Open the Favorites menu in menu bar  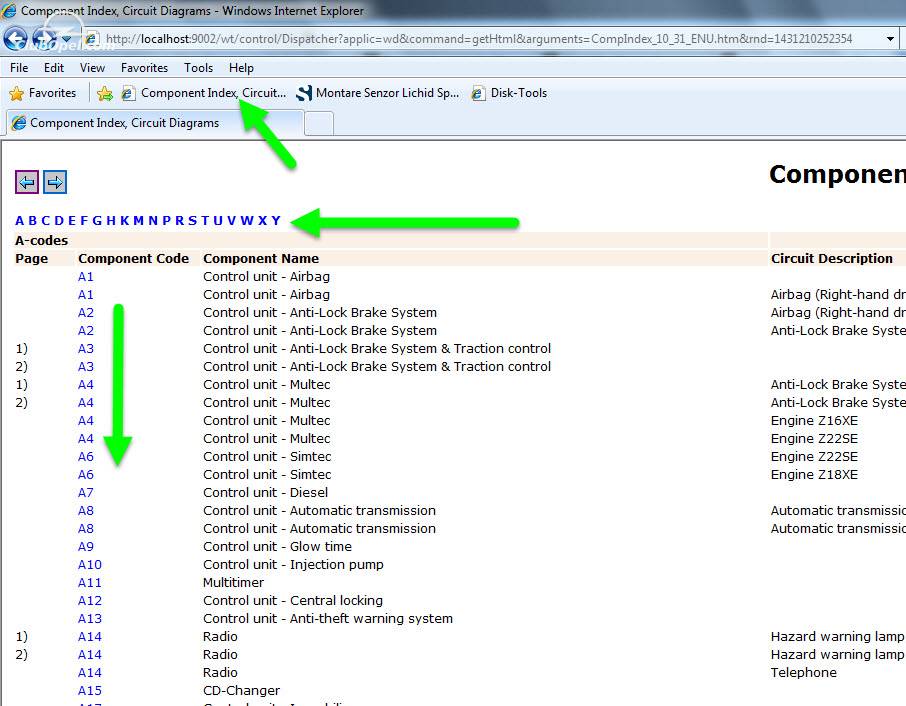[144, 68]
